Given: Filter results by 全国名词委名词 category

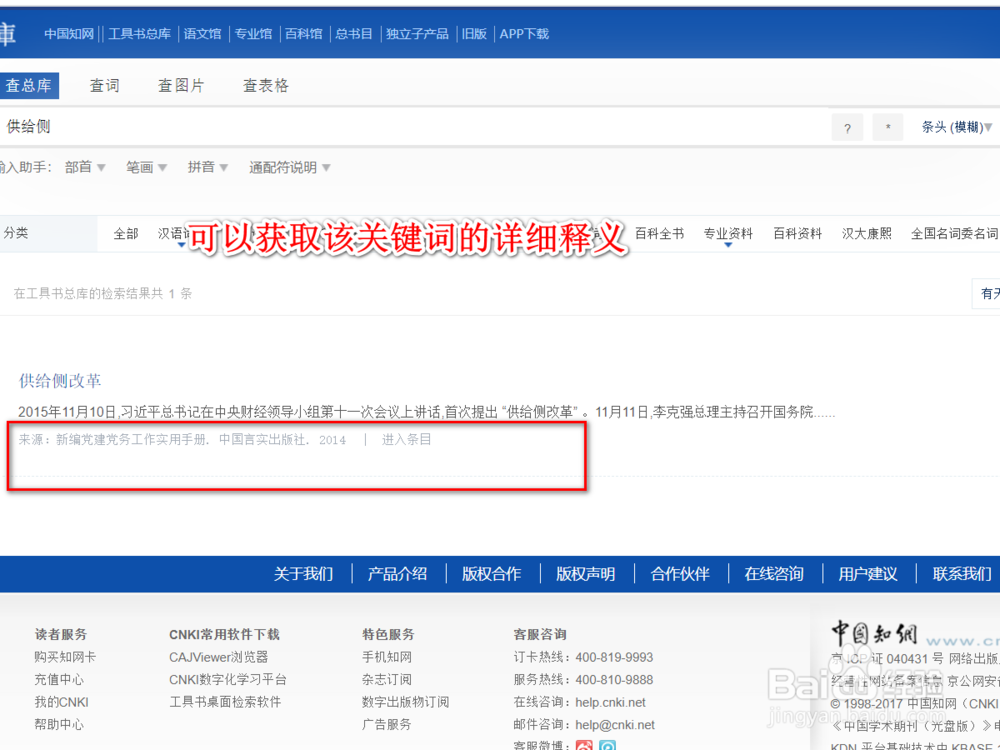Looking at the screenshot, I should (955, 234).
